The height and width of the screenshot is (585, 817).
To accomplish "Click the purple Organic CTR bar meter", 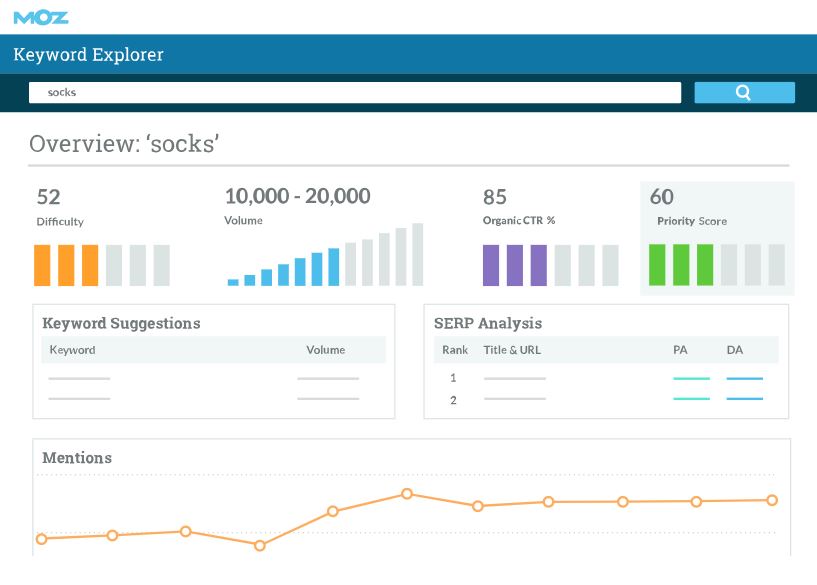I will click(551, 265).
